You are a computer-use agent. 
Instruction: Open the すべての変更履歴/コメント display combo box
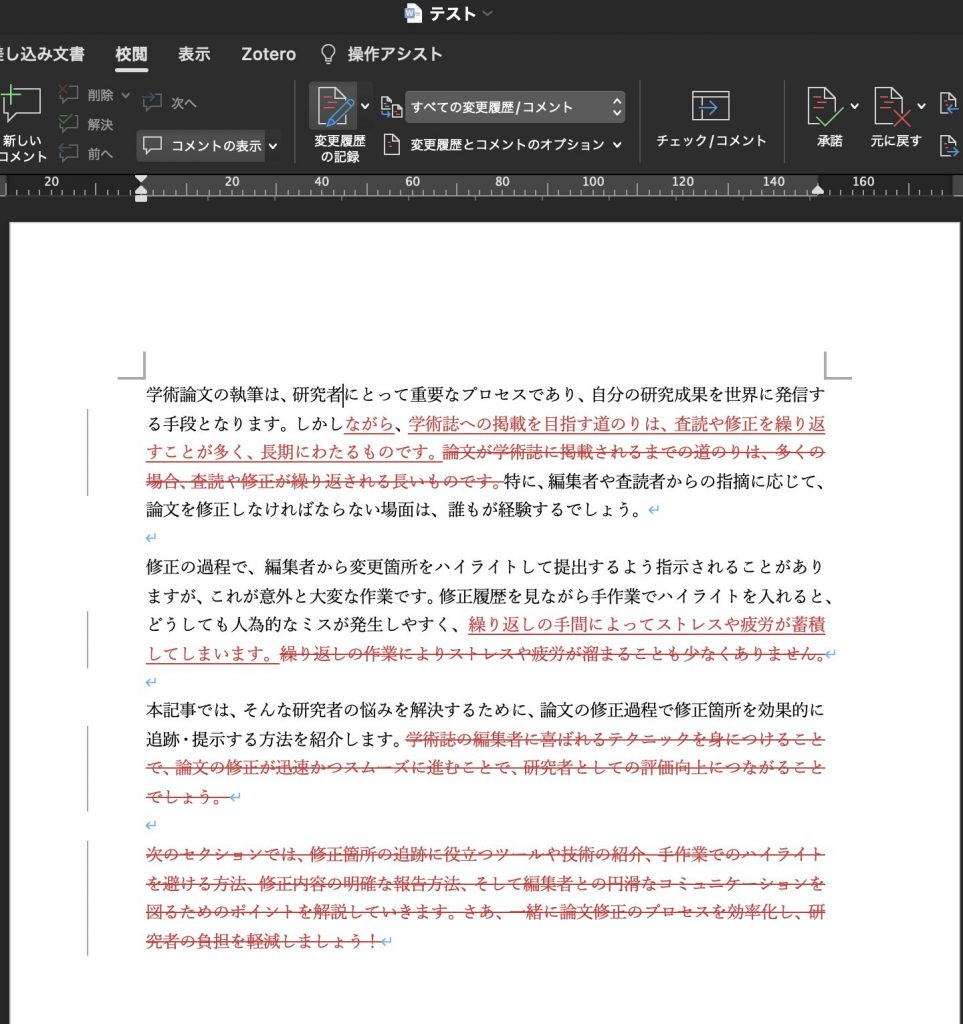(x=514, y=107)
